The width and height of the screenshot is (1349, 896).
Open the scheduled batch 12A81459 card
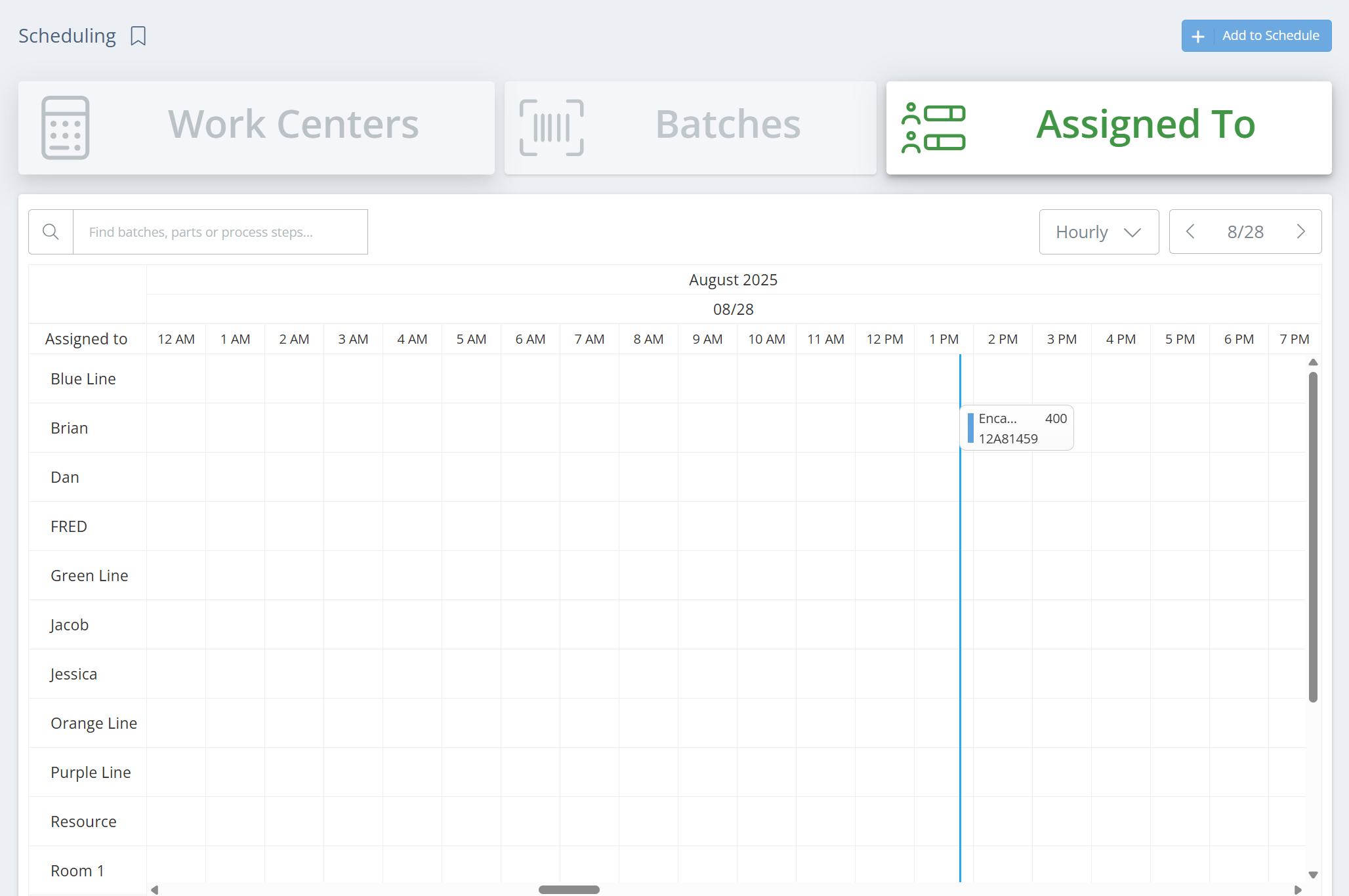pos(1017,428)
